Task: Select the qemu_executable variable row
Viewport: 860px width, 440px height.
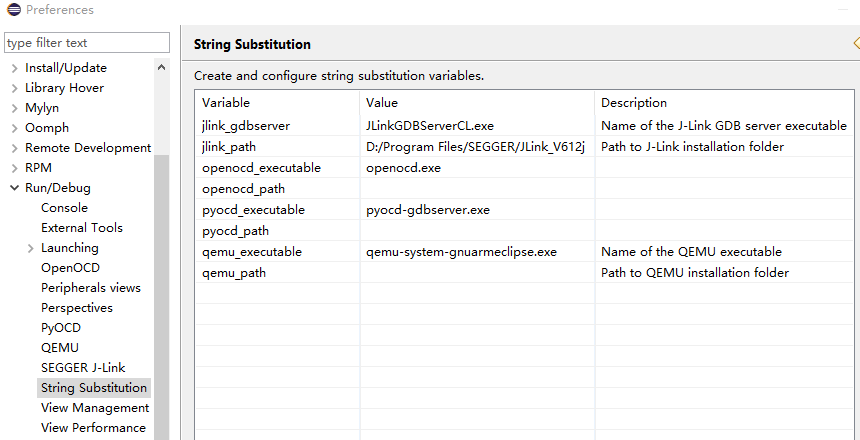Action: [x=524, y=252]
